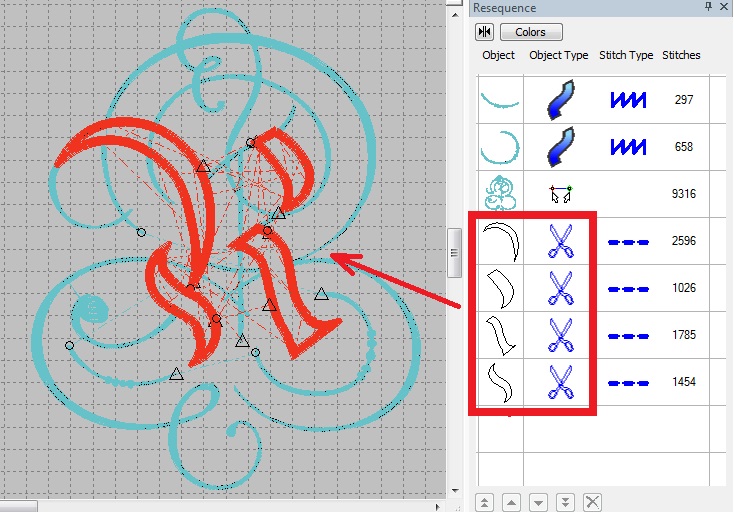
Task: Click the mirror/flip icon beside Colors
Action: 484,32
